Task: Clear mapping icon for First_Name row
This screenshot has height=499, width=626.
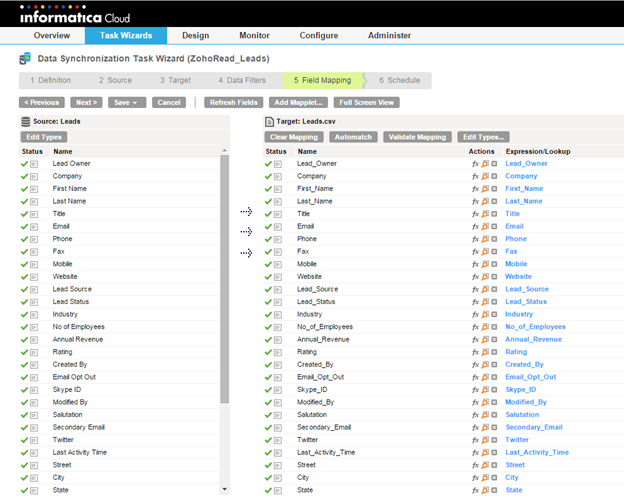Action: (494, 189)
